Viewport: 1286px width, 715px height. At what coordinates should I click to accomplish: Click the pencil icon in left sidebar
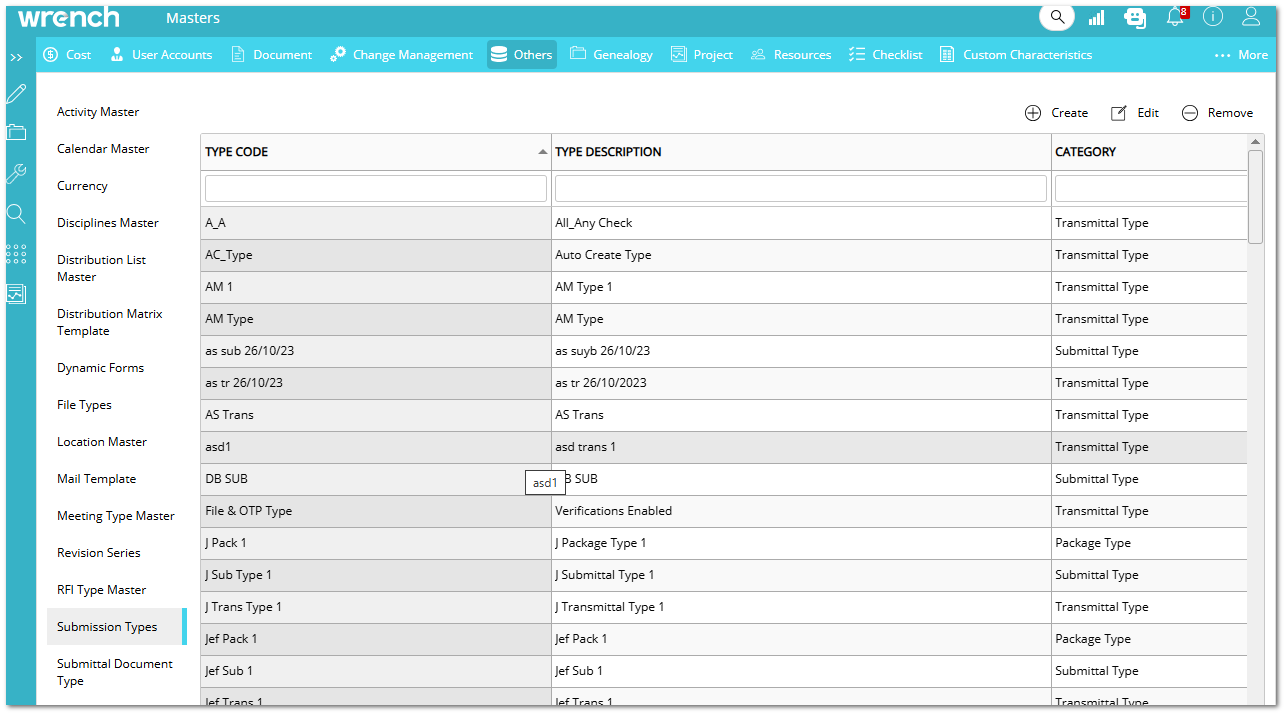pyautogui.click(x=16, y=94)
